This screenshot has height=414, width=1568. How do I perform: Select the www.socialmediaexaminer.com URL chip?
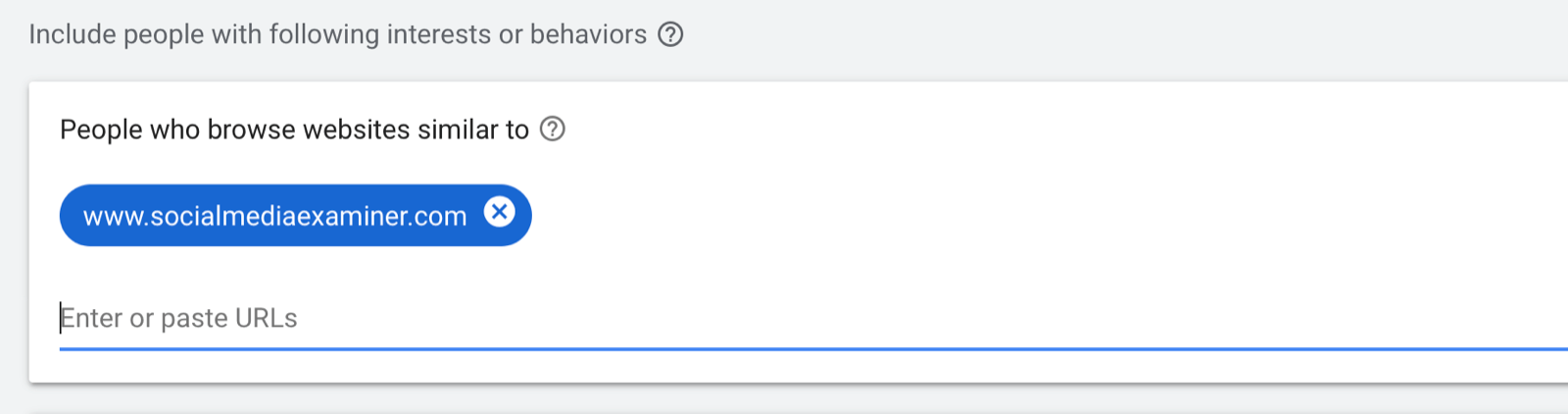click(295, 215)
